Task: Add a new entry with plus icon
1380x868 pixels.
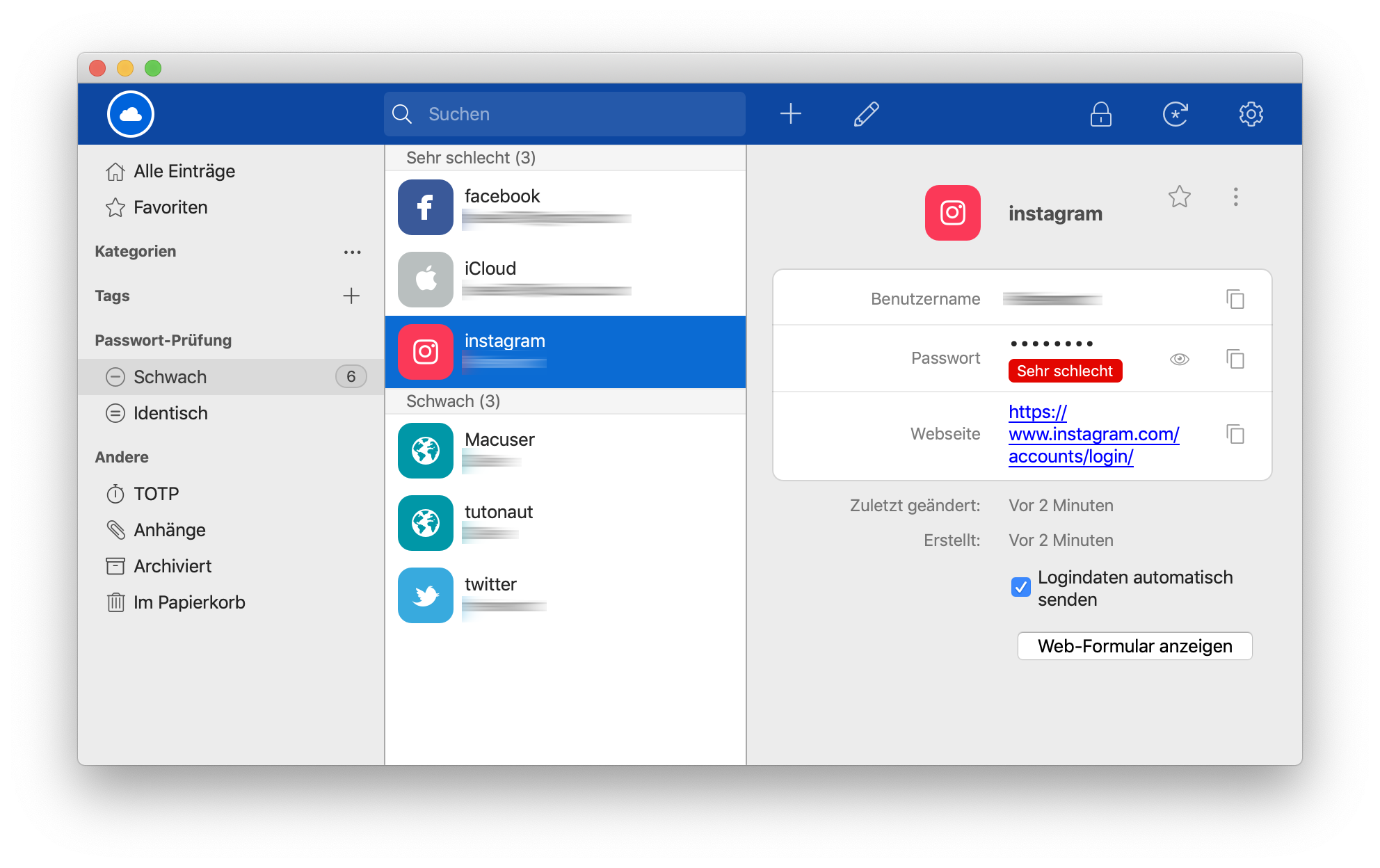Action: [790, 114]
